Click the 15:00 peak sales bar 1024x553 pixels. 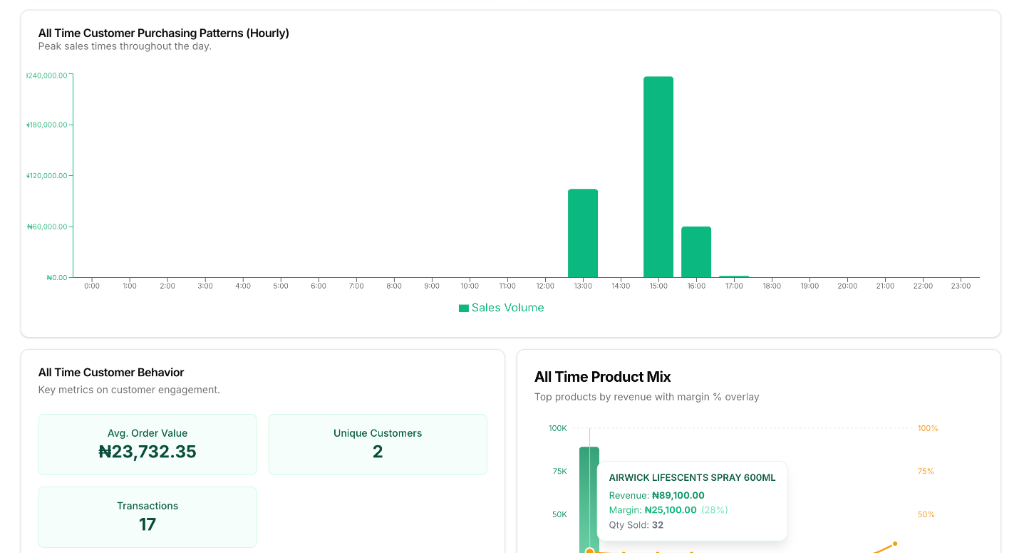pyautogui.click(x=658, y=177)
